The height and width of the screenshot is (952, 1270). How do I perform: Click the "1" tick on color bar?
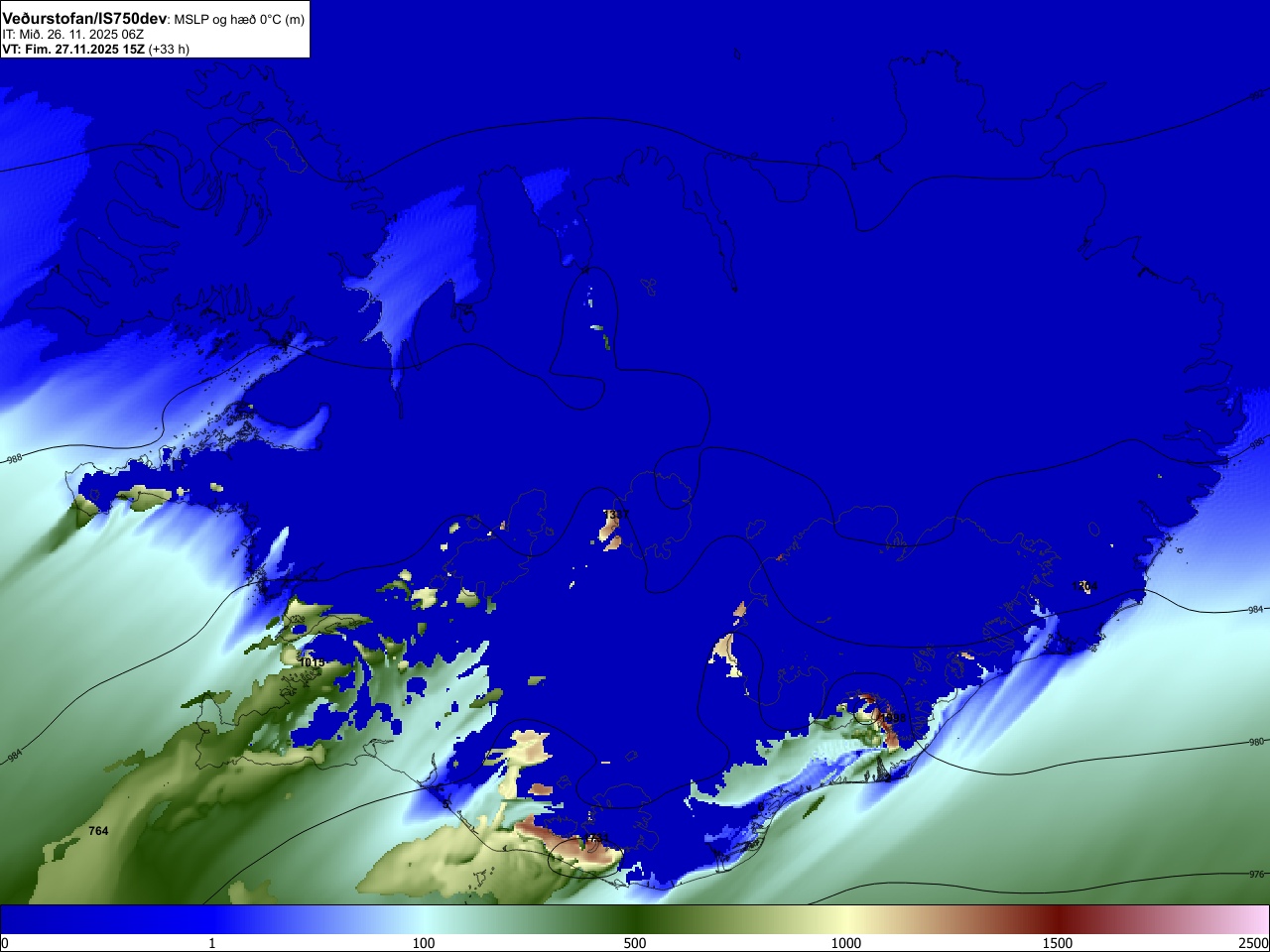coord(211,943)
